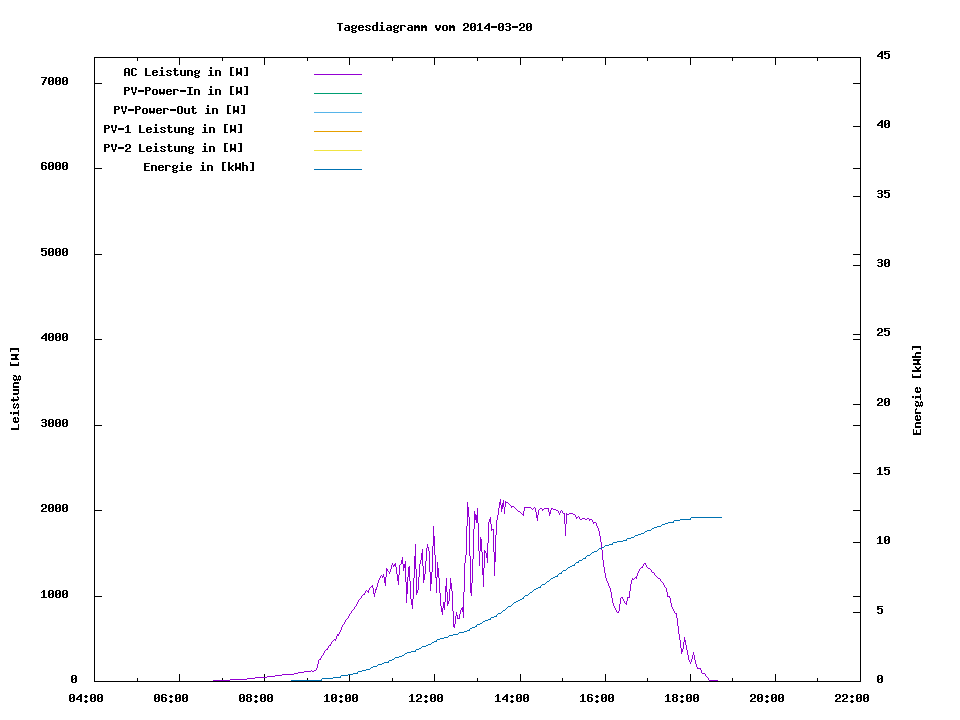
Task: Select the PV-Power-Out in [W] legend label
Action: coord(179,110)
